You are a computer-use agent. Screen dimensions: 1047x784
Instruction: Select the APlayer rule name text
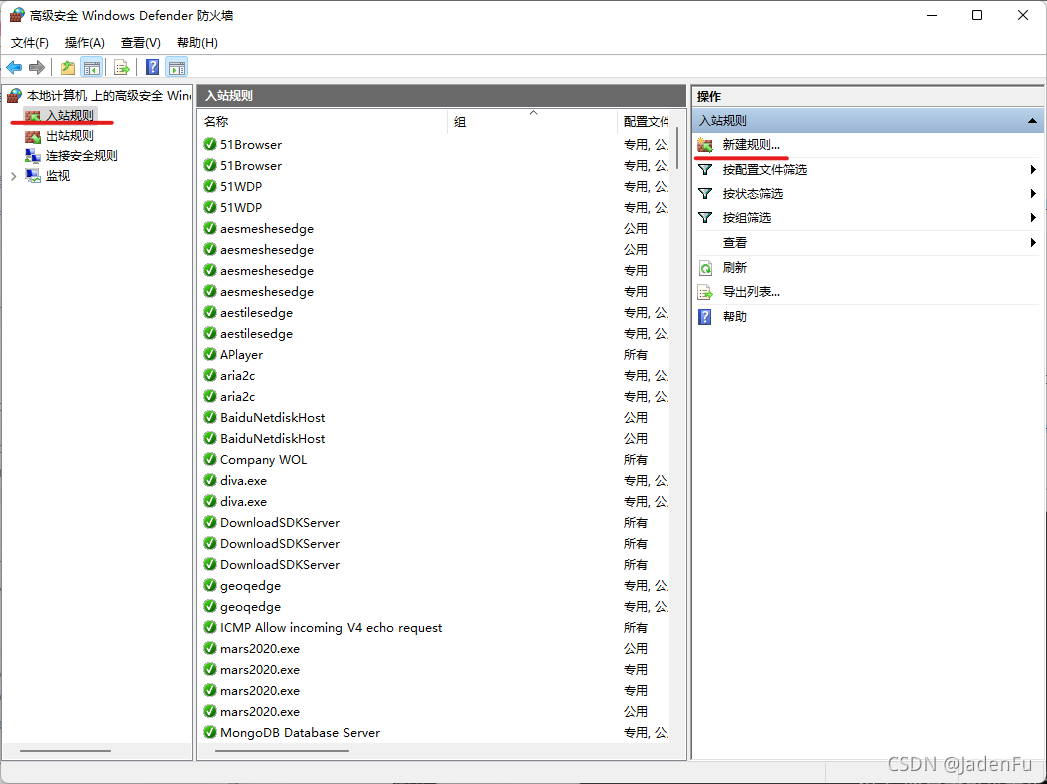point(242,355)
